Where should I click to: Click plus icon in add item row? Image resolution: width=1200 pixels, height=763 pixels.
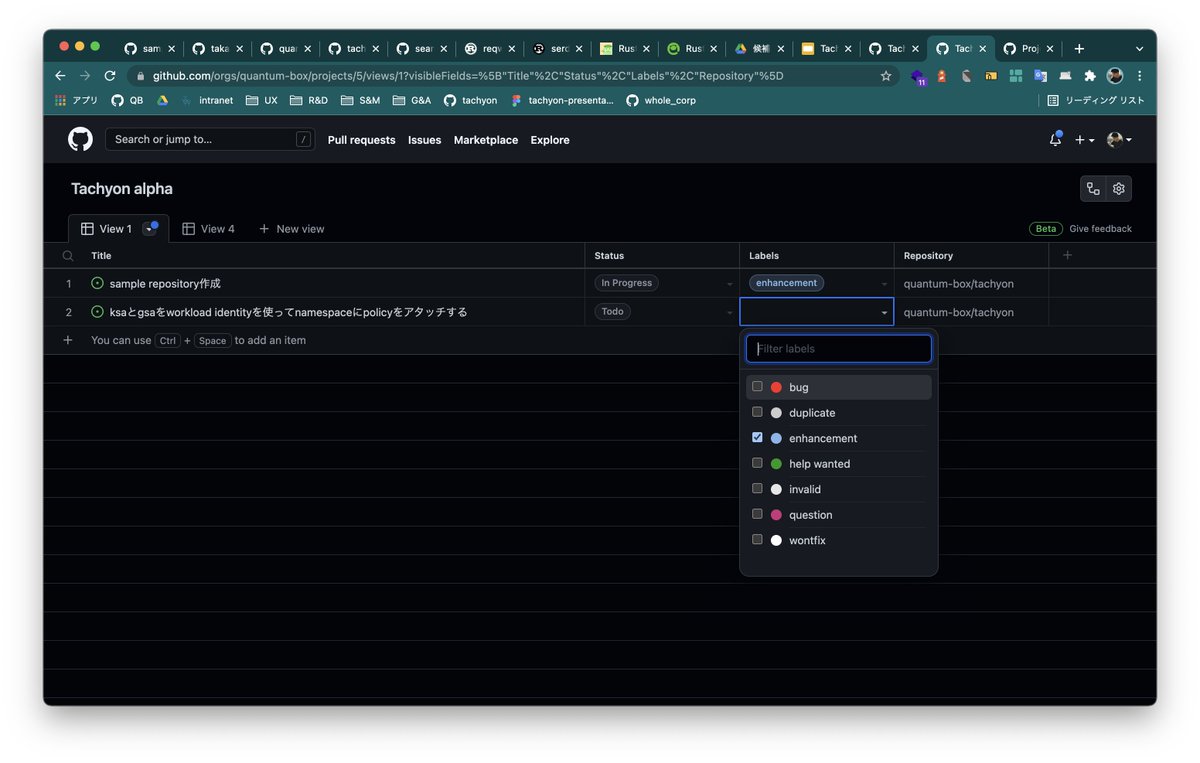(68, 340)
